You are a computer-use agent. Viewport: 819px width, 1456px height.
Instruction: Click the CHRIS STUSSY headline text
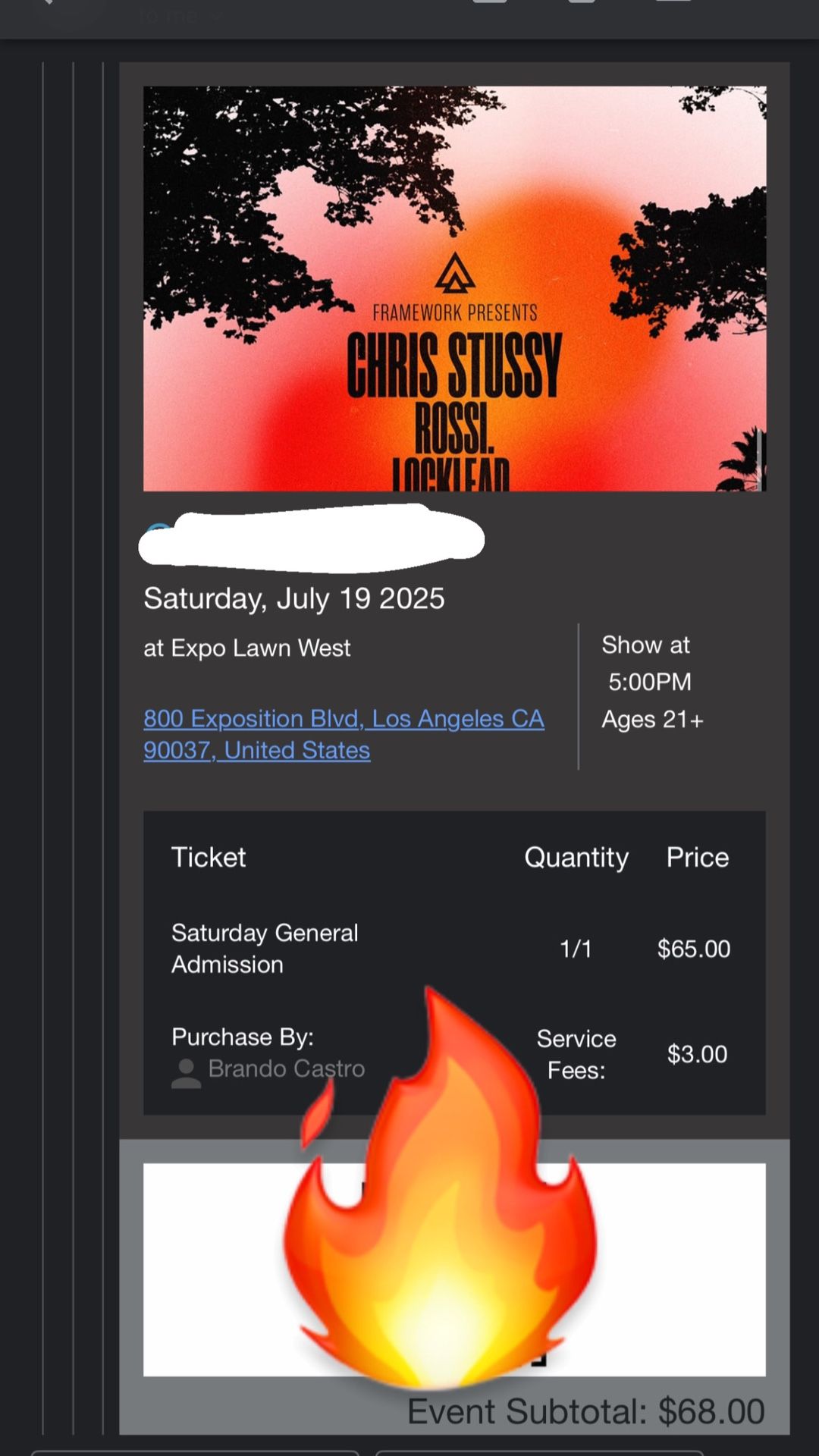click(x=454, y=366)
